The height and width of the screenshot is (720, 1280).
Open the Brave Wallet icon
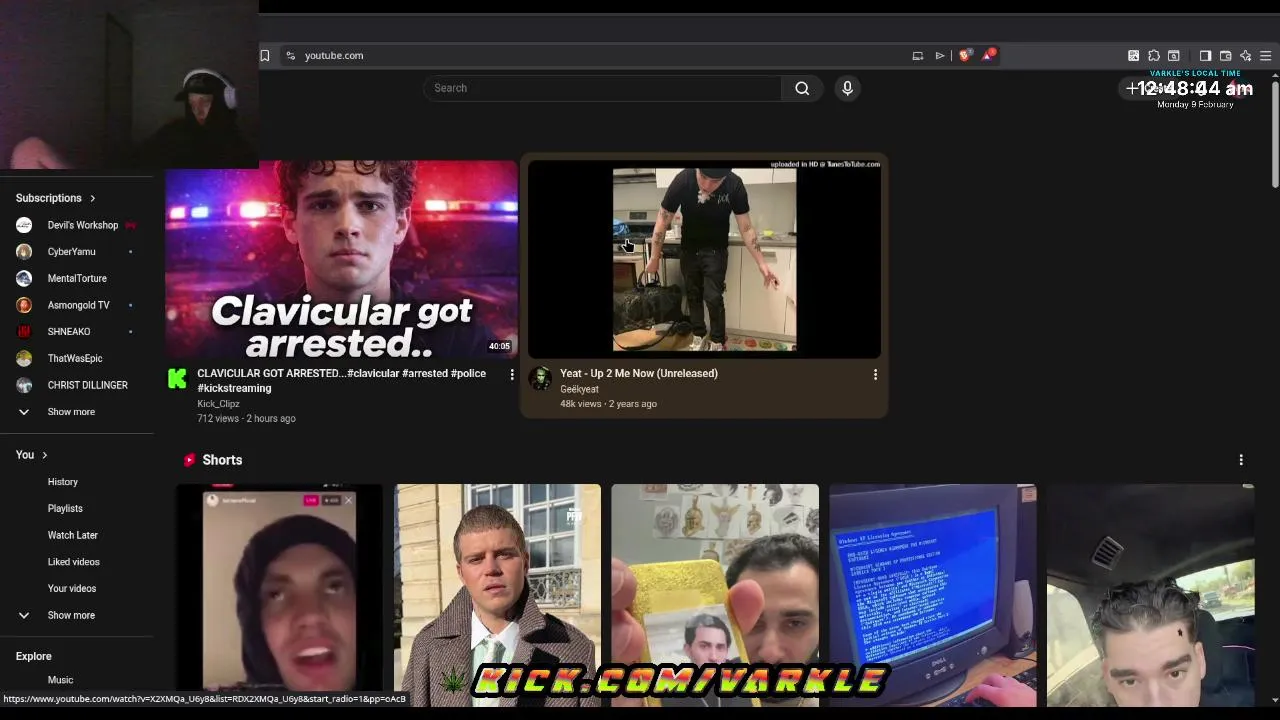[x=1225, y=56]
